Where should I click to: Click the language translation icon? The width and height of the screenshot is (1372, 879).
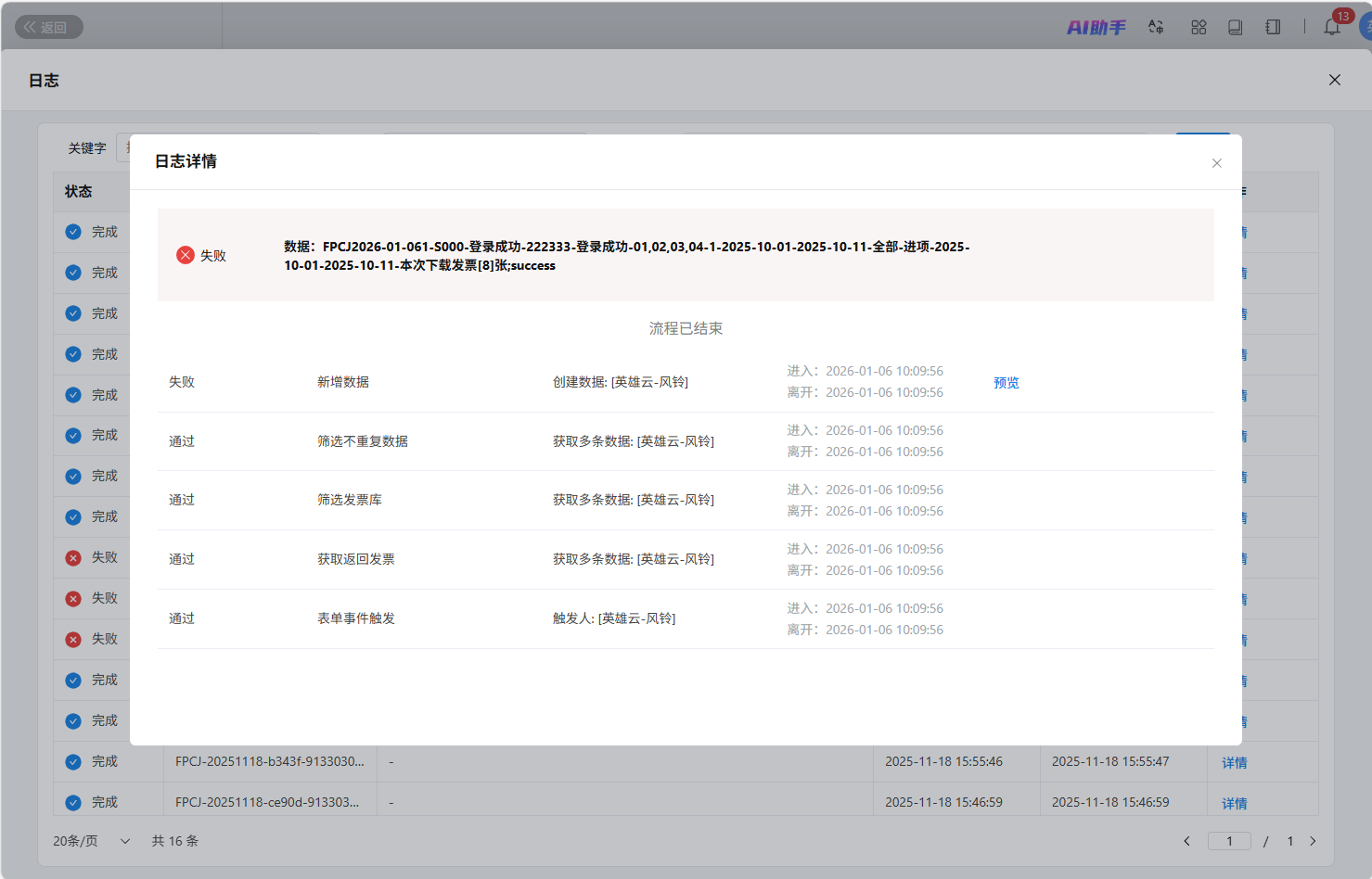[x=1156, y=28]
